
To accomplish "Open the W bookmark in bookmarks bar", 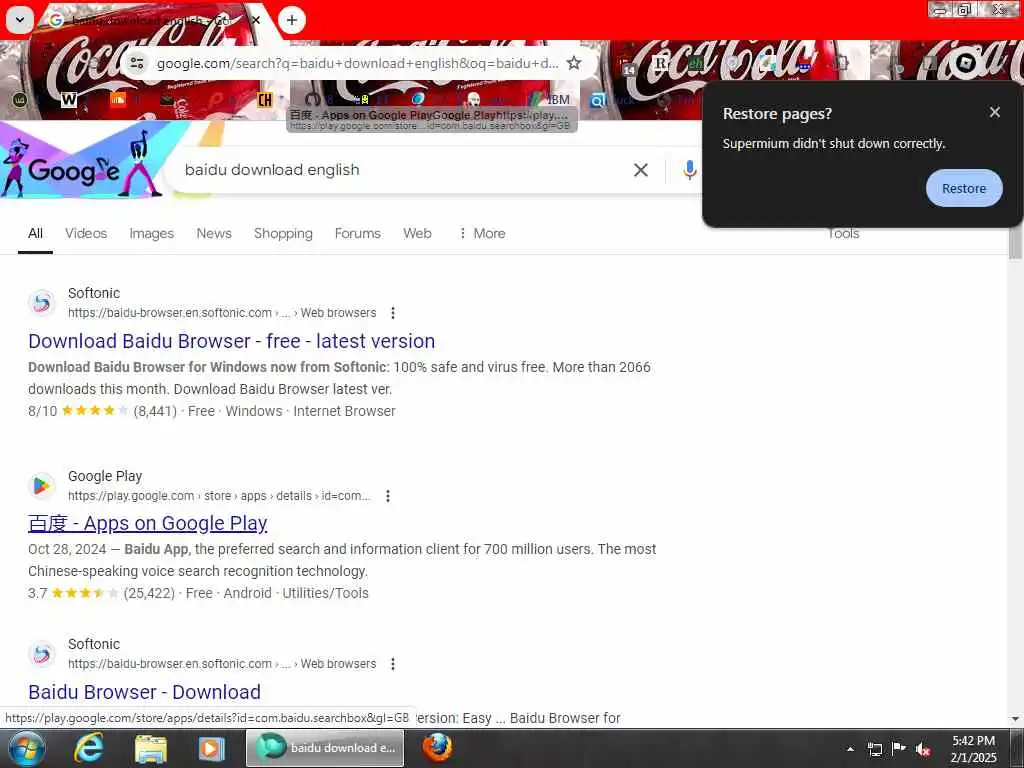I will coord(69,99).
